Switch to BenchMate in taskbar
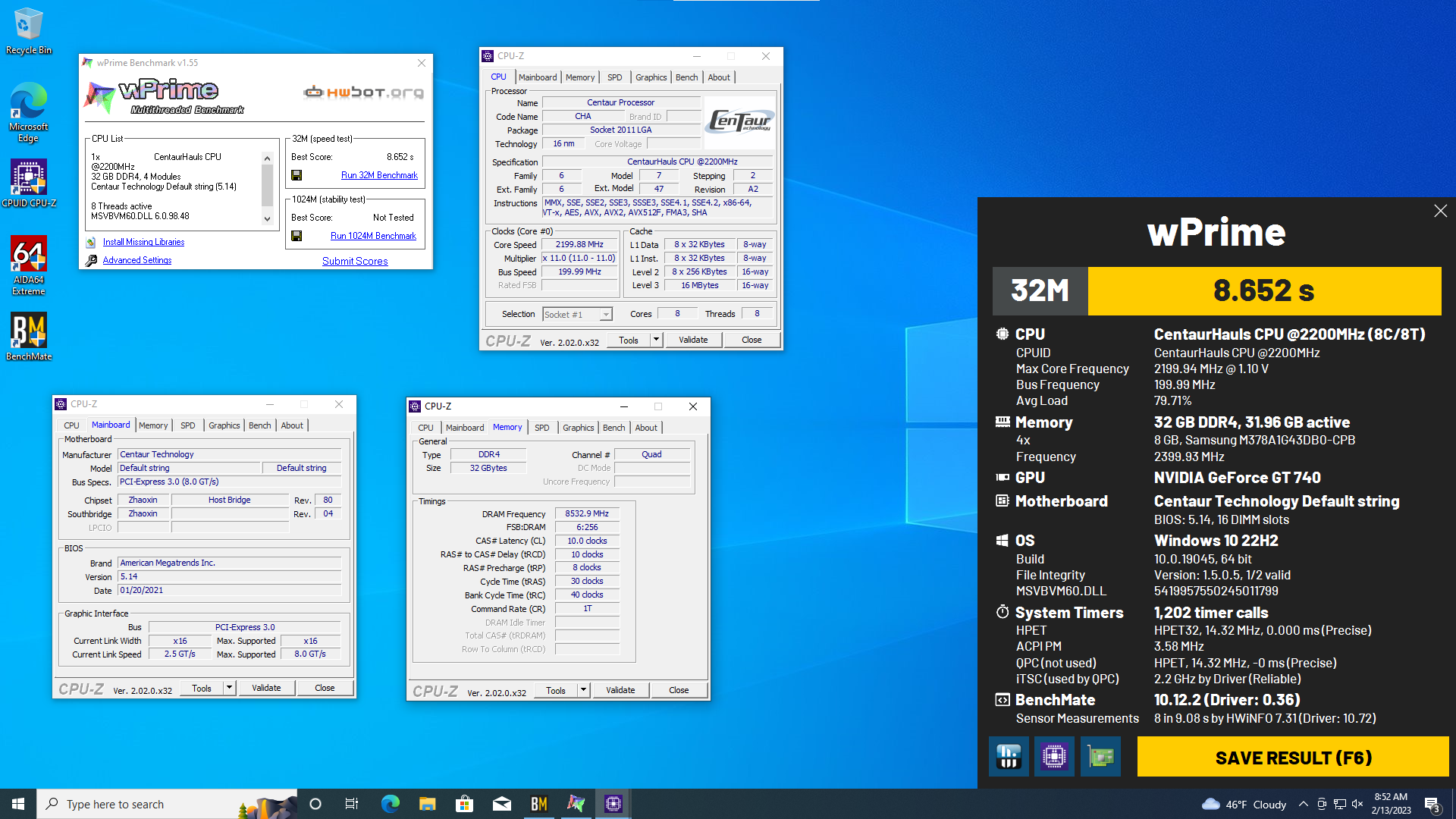Screen dimensions: 1456x819 [x=539, y=804]
